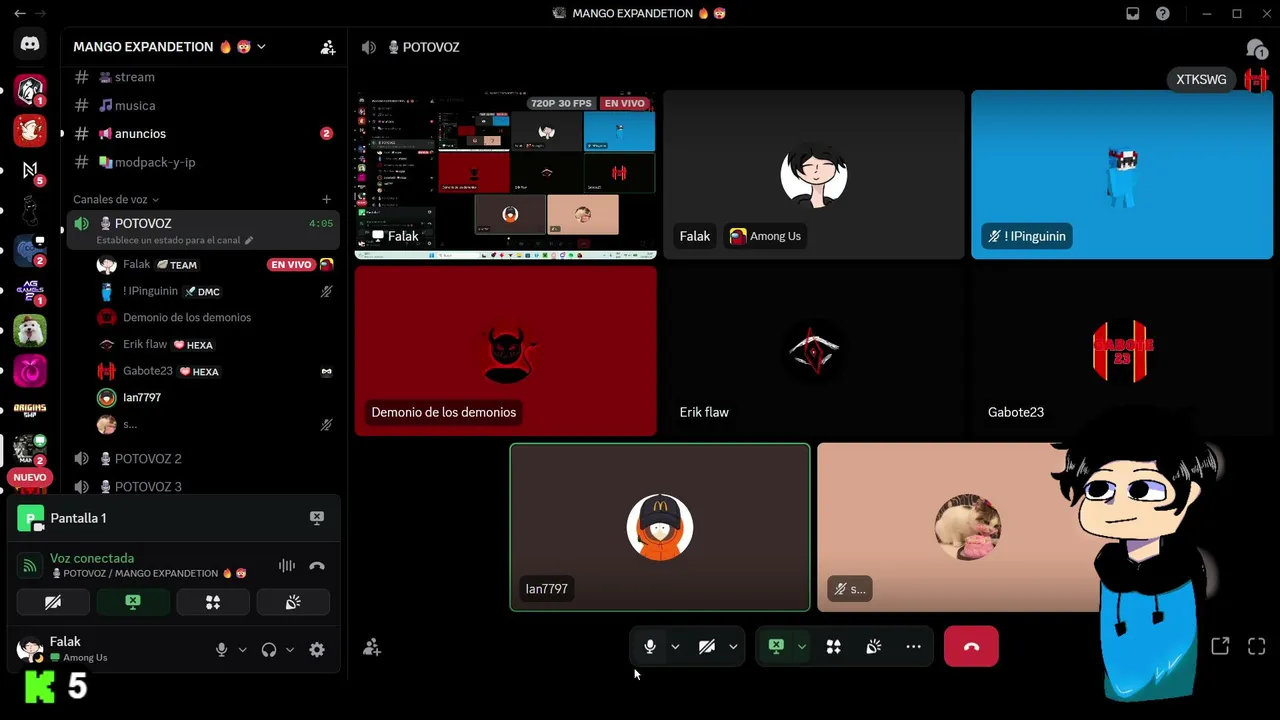Screen dimensions: 1280x720
Task: Open user settings gear
Action: click(317, 649)
